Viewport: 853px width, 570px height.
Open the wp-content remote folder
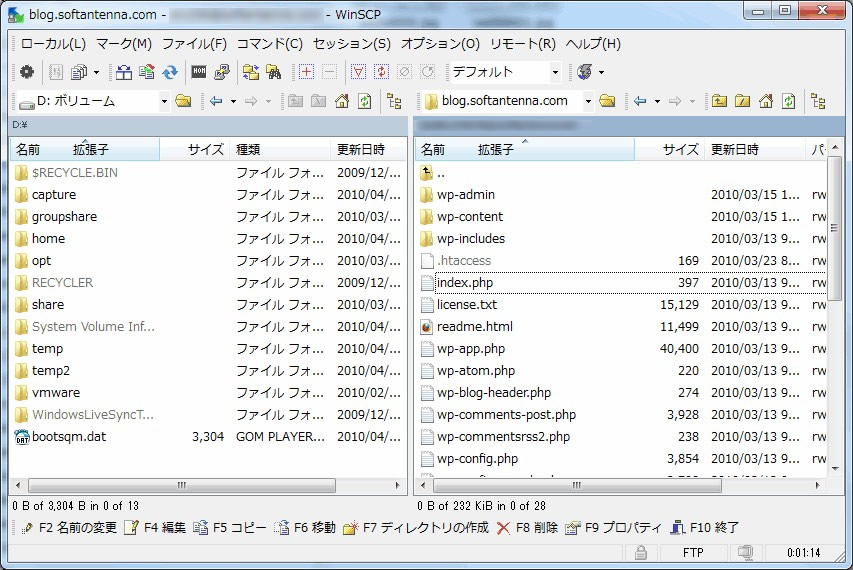coord(469,217)
